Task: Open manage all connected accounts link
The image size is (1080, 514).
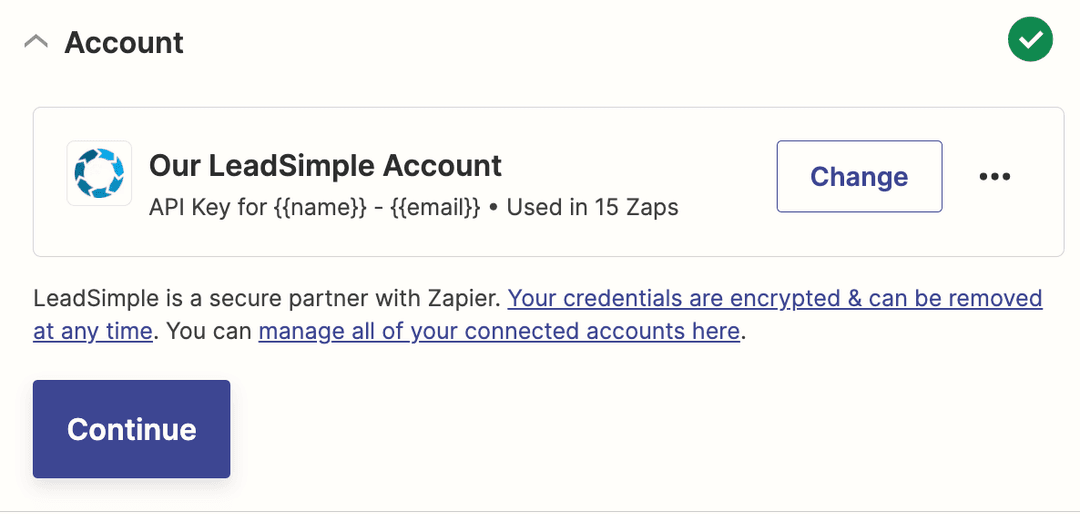Action: pos(499,331)
